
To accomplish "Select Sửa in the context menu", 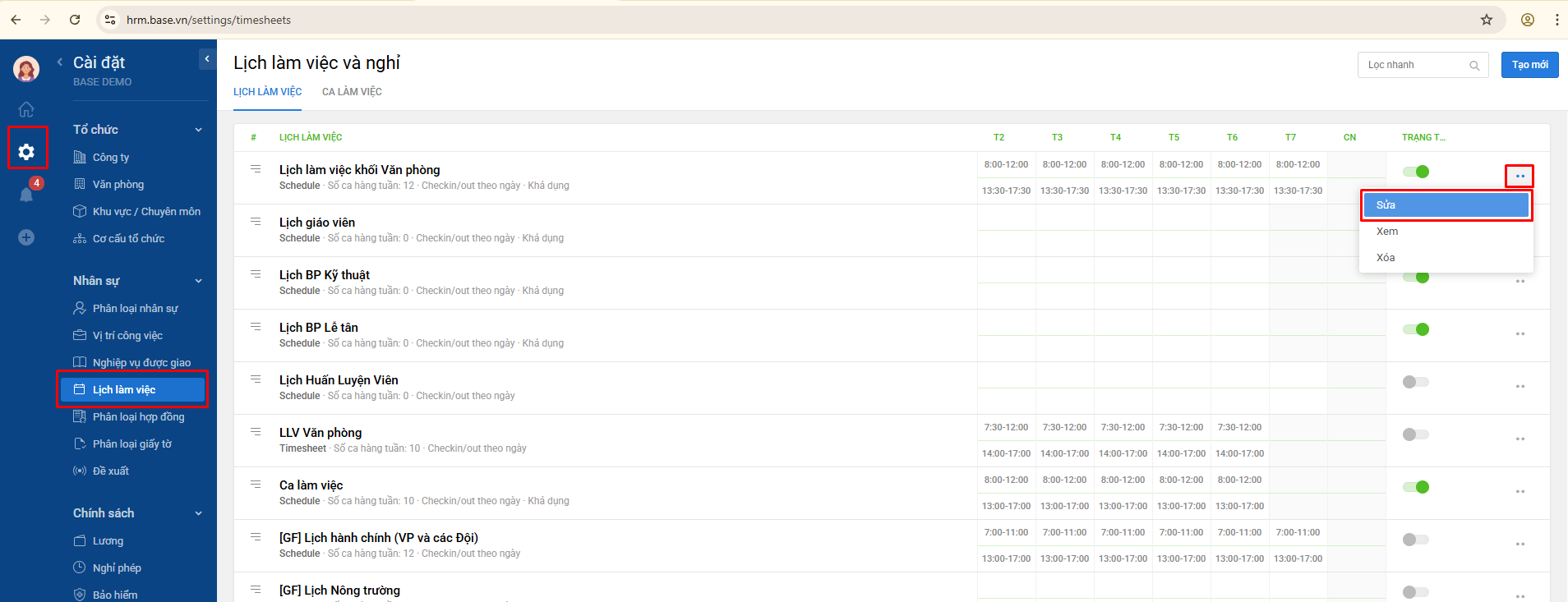I will click(1446, 205).
